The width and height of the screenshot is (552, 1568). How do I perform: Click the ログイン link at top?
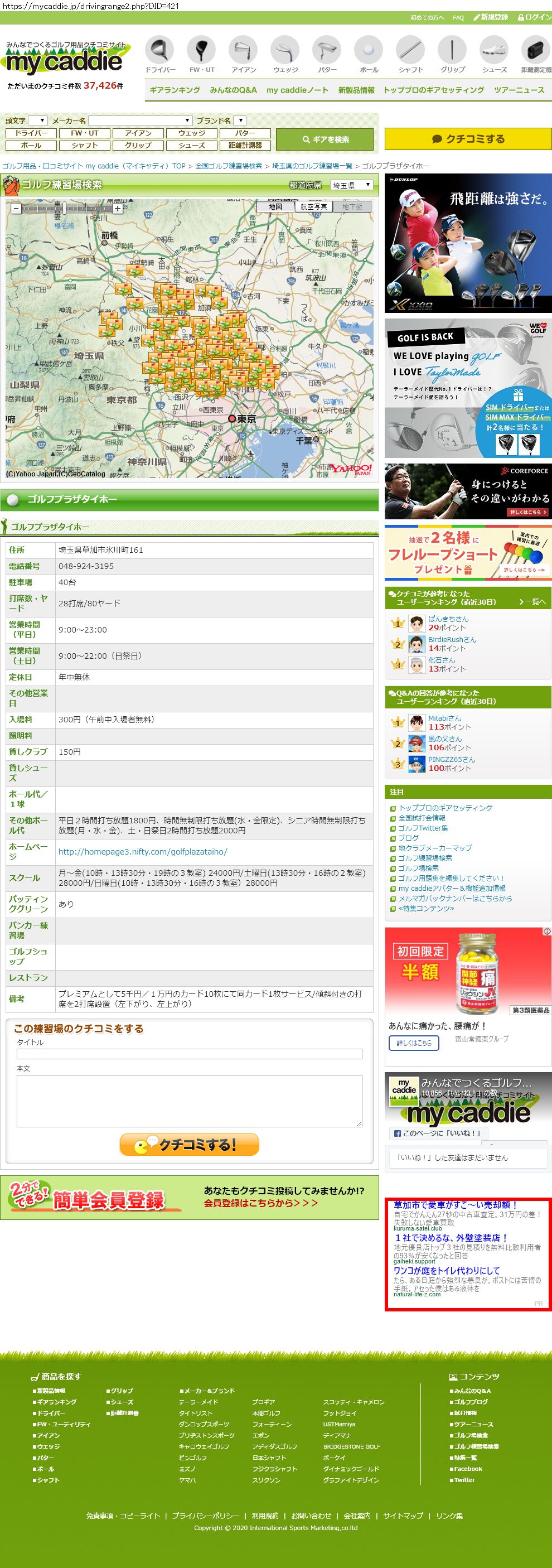[x=534, y=18]
